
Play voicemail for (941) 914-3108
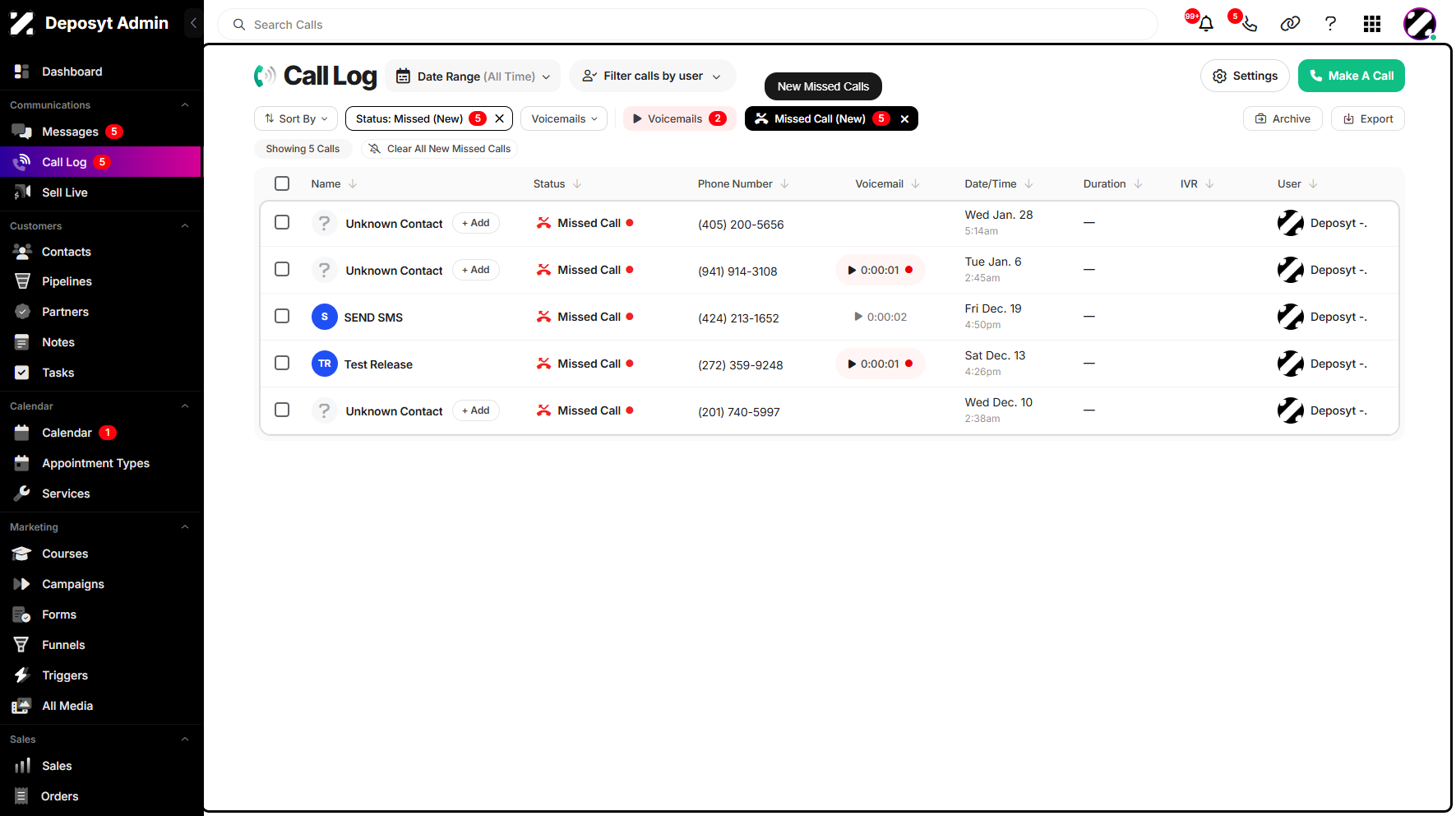(880, 270)
